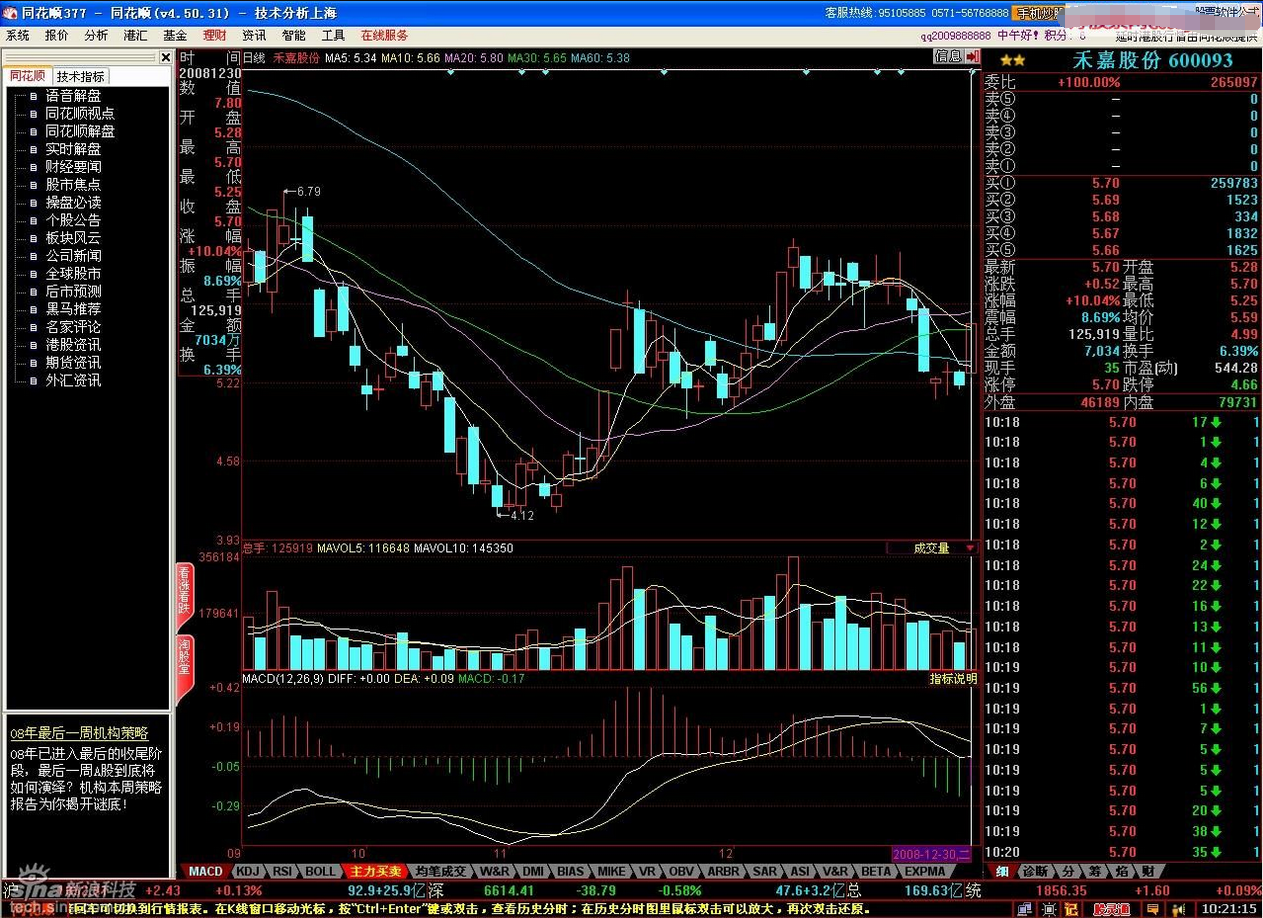The image size is (1263, 918).
Task: Open 黑马推荐 in the sidebar
Action: point(73,309)
